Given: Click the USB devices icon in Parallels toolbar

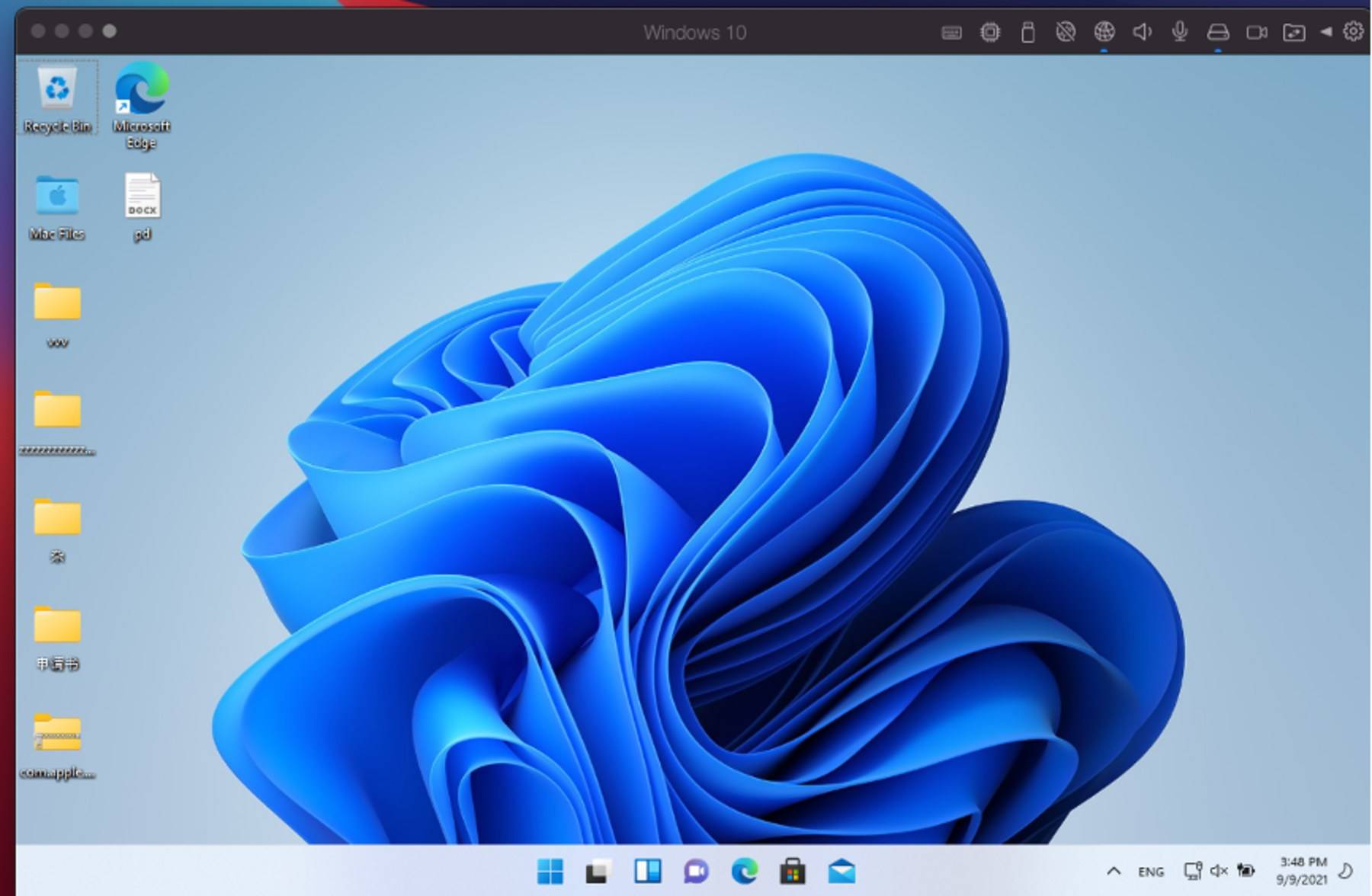Looking at the screenshot, I should (x=1027, y=32).
